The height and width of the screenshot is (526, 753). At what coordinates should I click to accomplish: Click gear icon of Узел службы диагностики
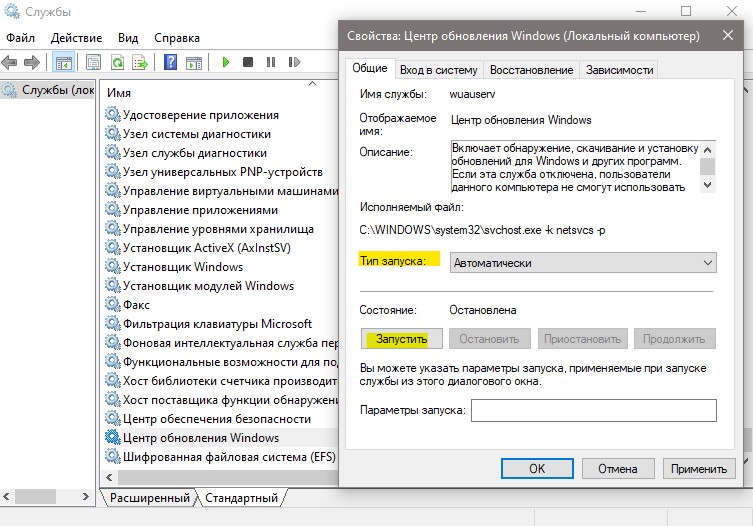112,152
